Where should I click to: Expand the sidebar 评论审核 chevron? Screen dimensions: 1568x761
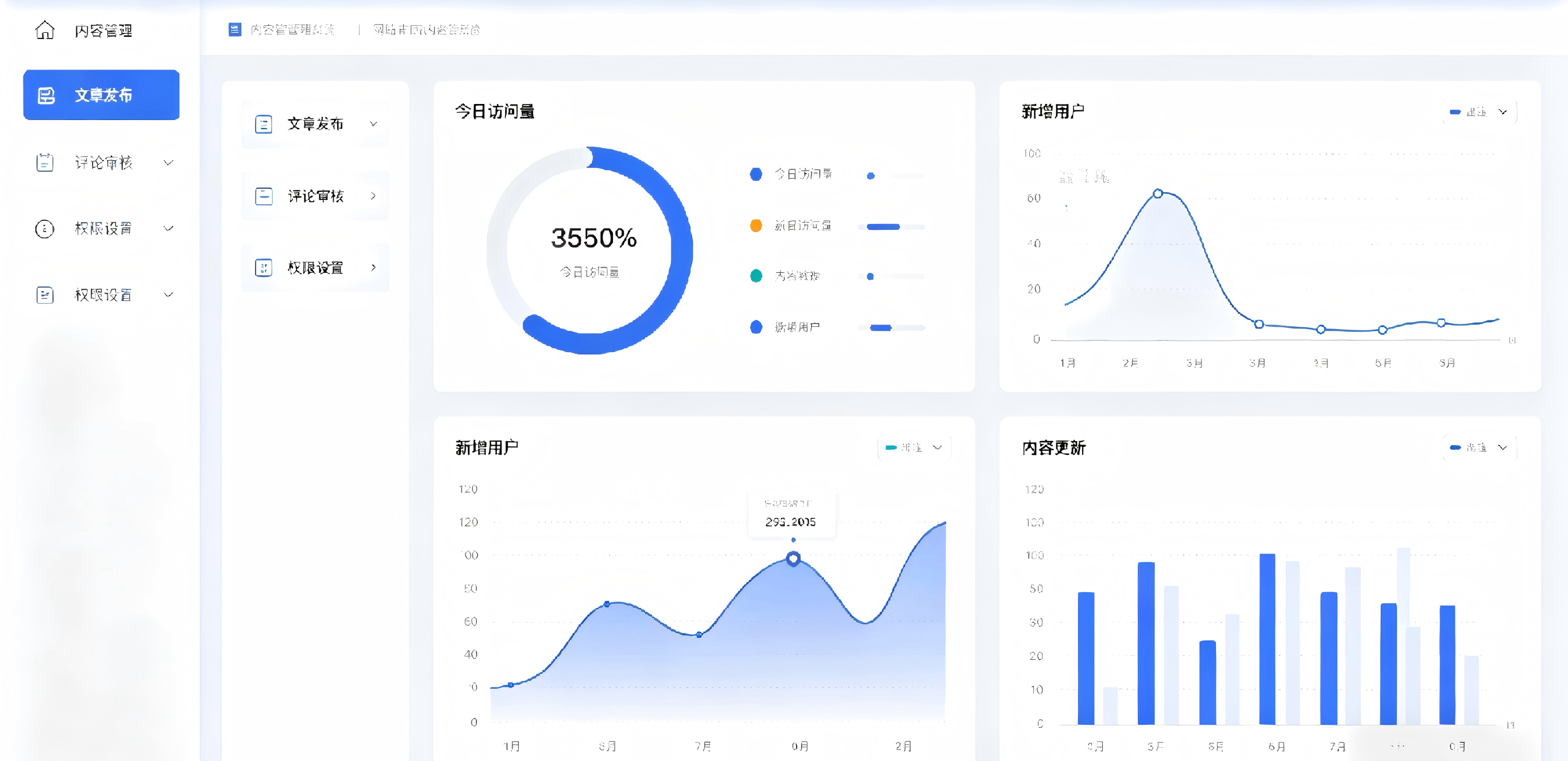click(x=169, y=163)
